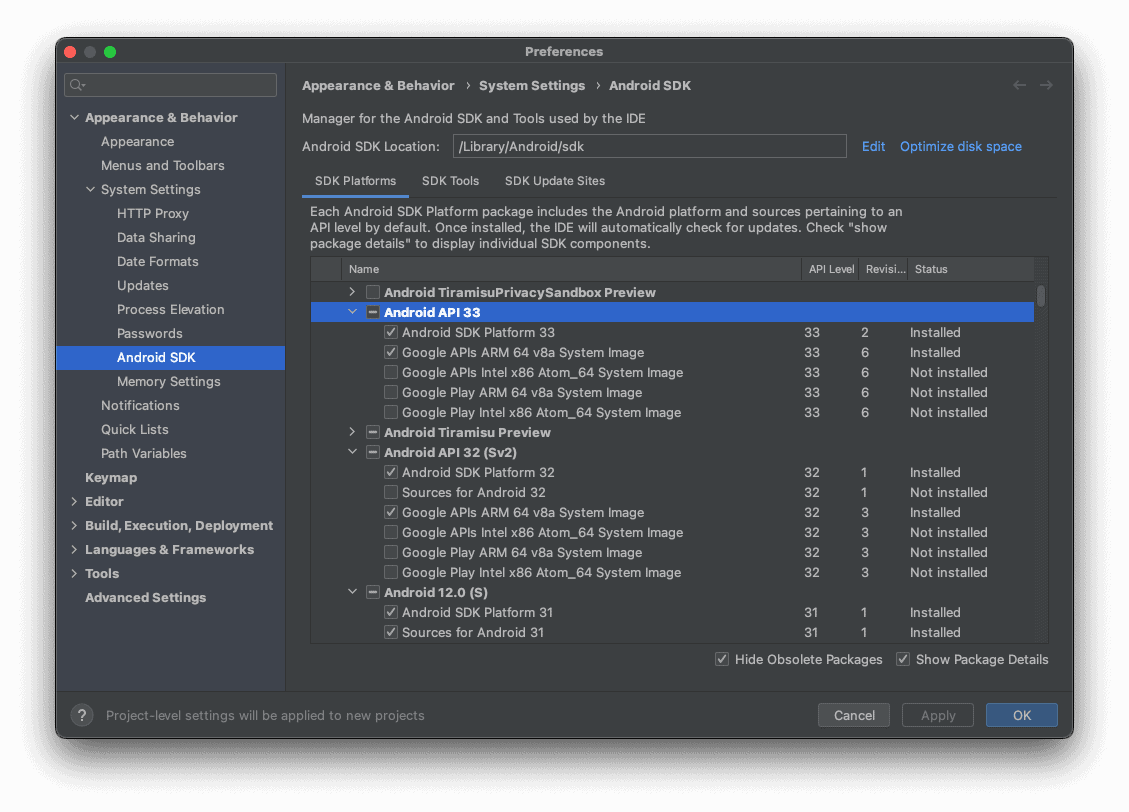
Task: Click the Edit link next to SDK location
Action: pyautogui.click(x=873, y=146)
